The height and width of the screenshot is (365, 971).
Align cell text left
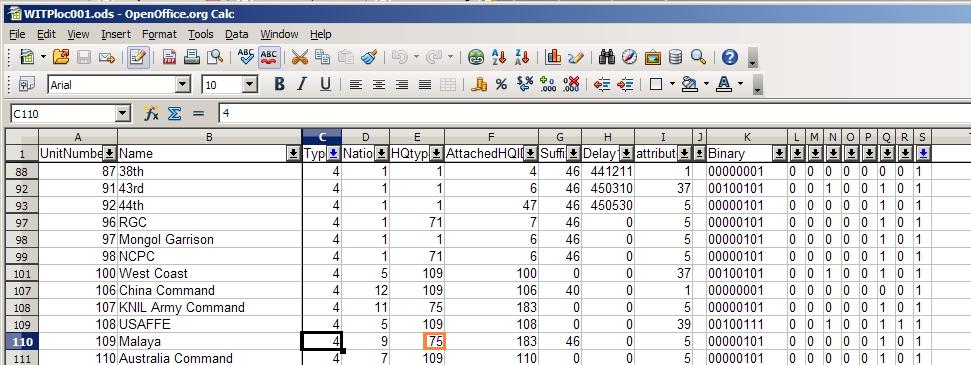(x=355, y=84)
